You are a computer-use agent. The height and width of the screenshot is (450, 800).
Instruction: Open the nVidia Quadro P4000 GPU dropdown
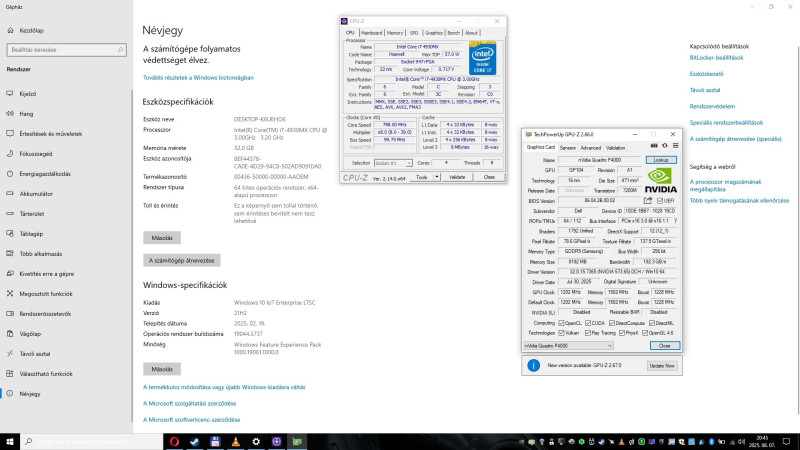(568, 346)
